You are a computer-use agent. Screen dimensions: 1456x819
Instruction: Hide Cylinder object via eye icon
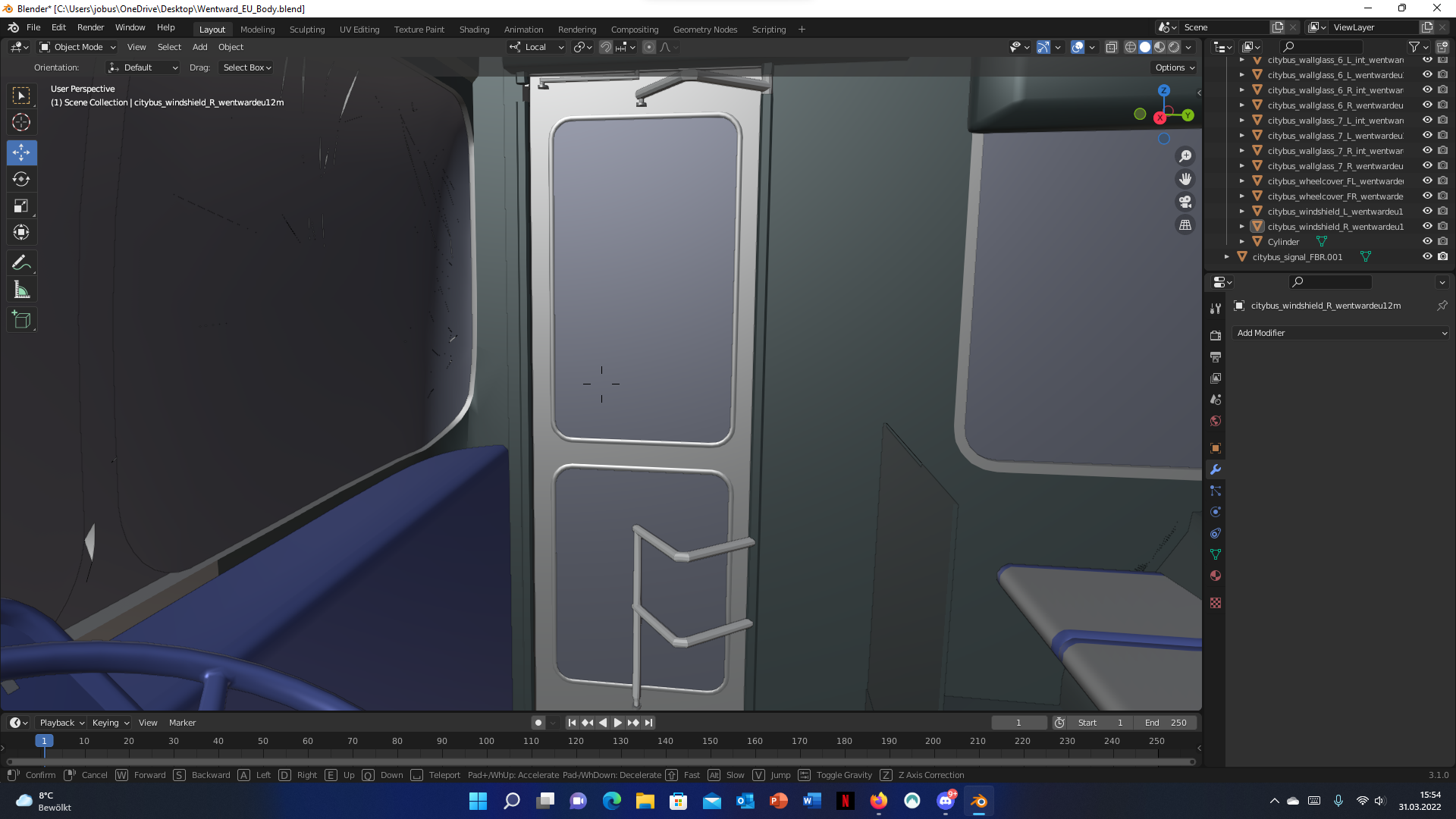tap(1426, 242)
